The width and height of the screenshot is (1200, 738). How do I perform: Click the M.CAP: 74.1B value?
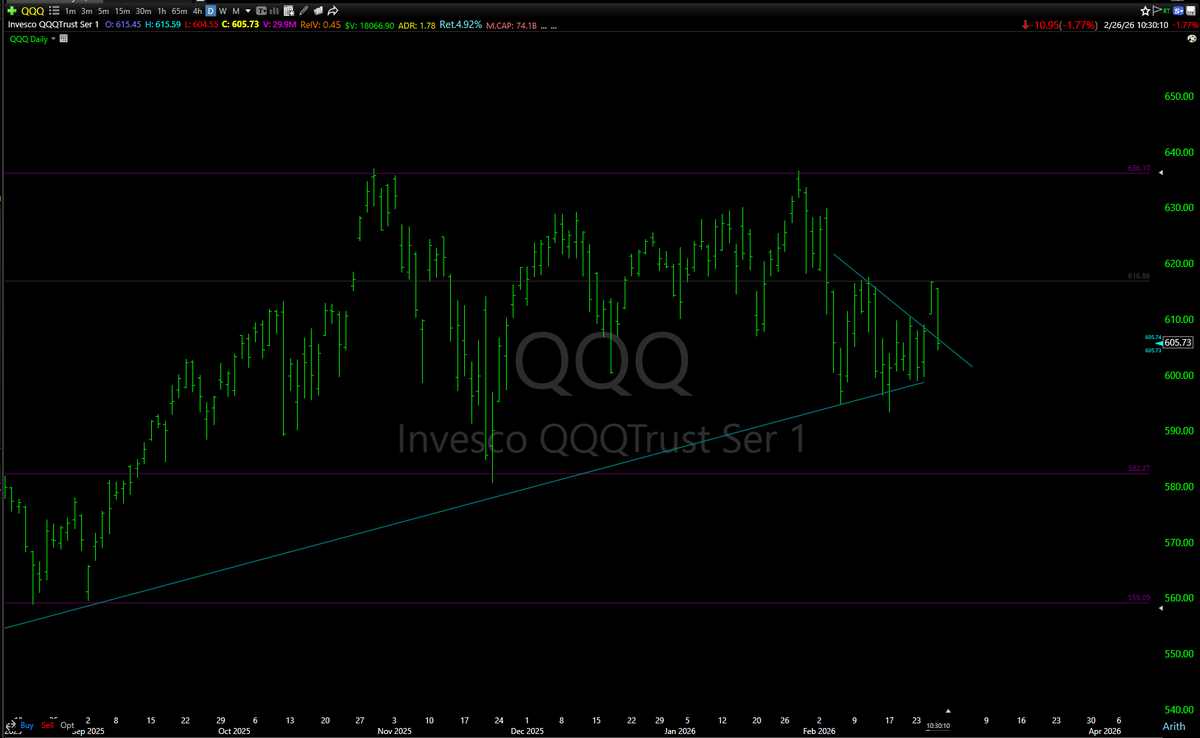tap(511, 25)
